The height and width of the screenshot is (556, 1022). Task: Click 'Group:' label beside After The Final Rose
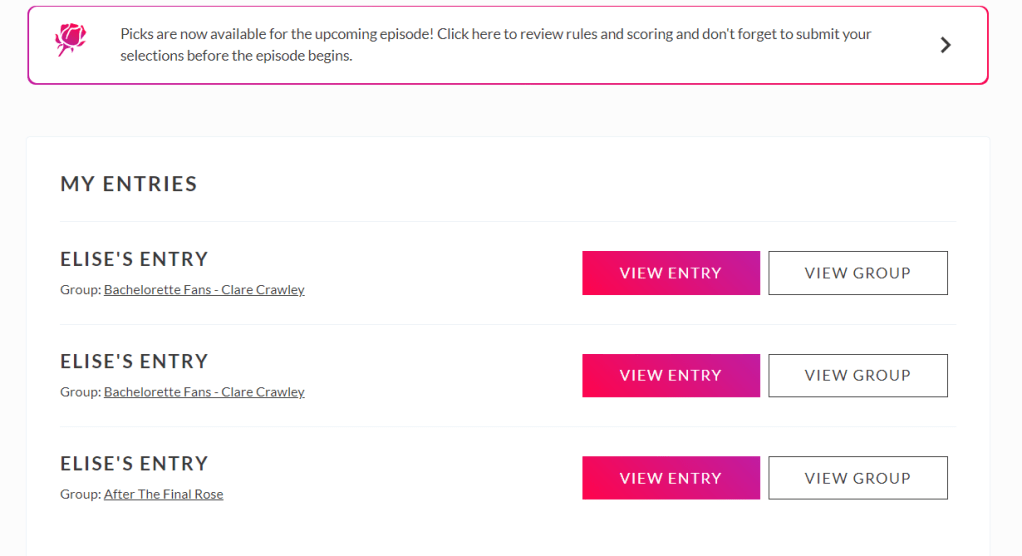[x=80, y=494]
